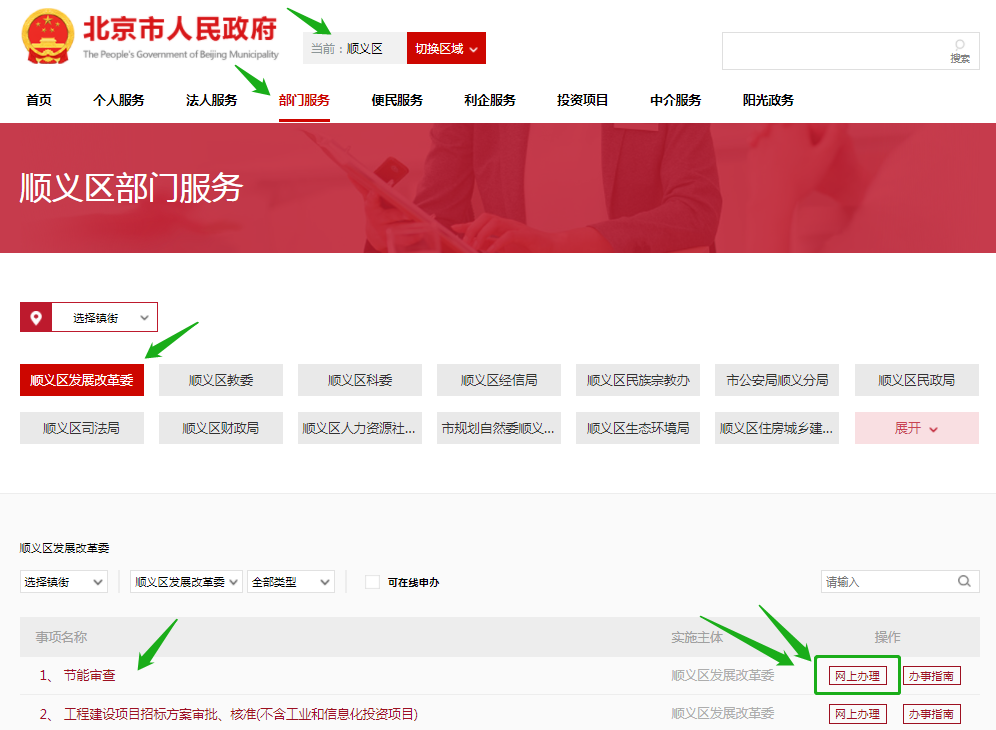
Task: Click the 请输入 search field
Action: [900, 581]
